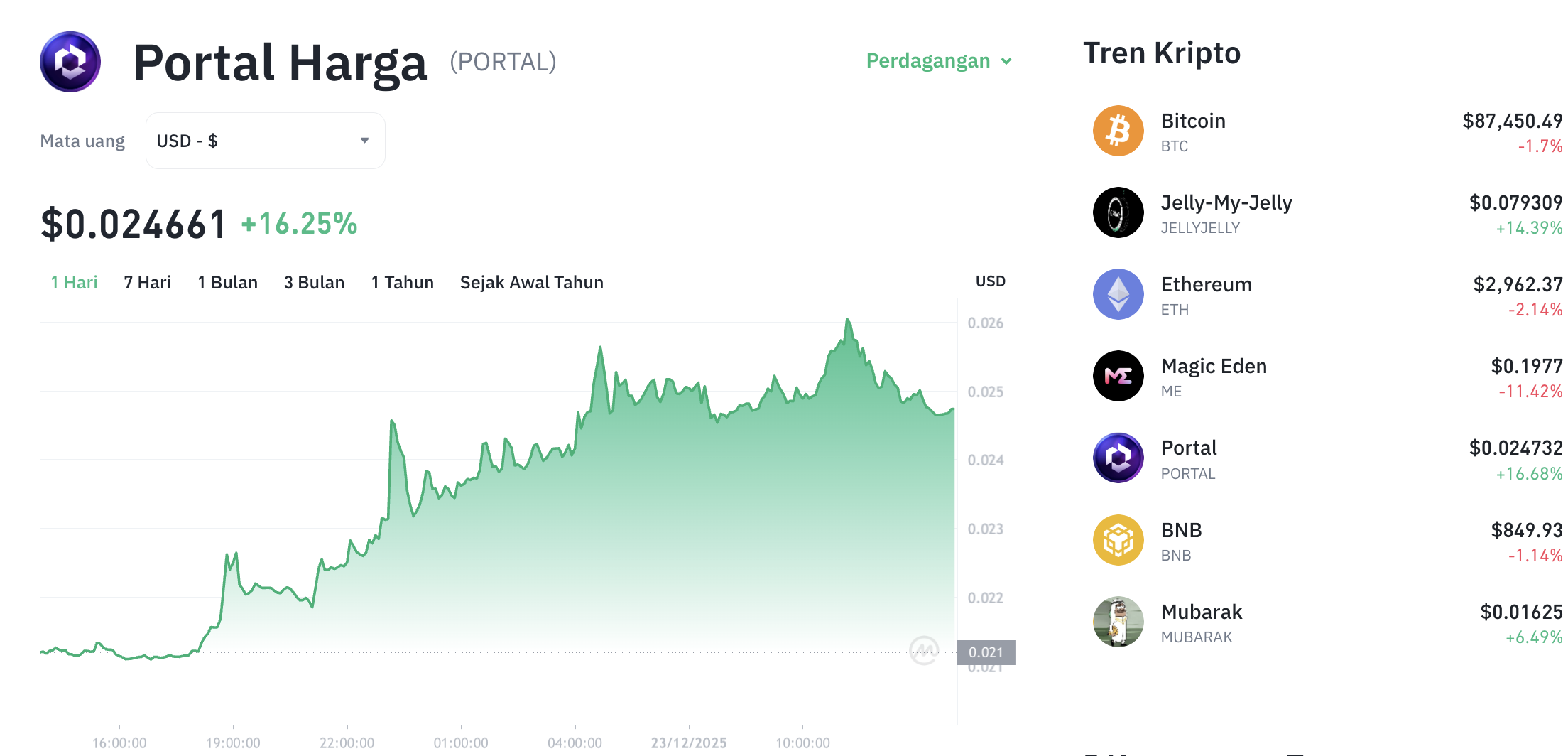Click the dropdown arrow next to USD - $

pyautogui.click(x=364, y=141)
